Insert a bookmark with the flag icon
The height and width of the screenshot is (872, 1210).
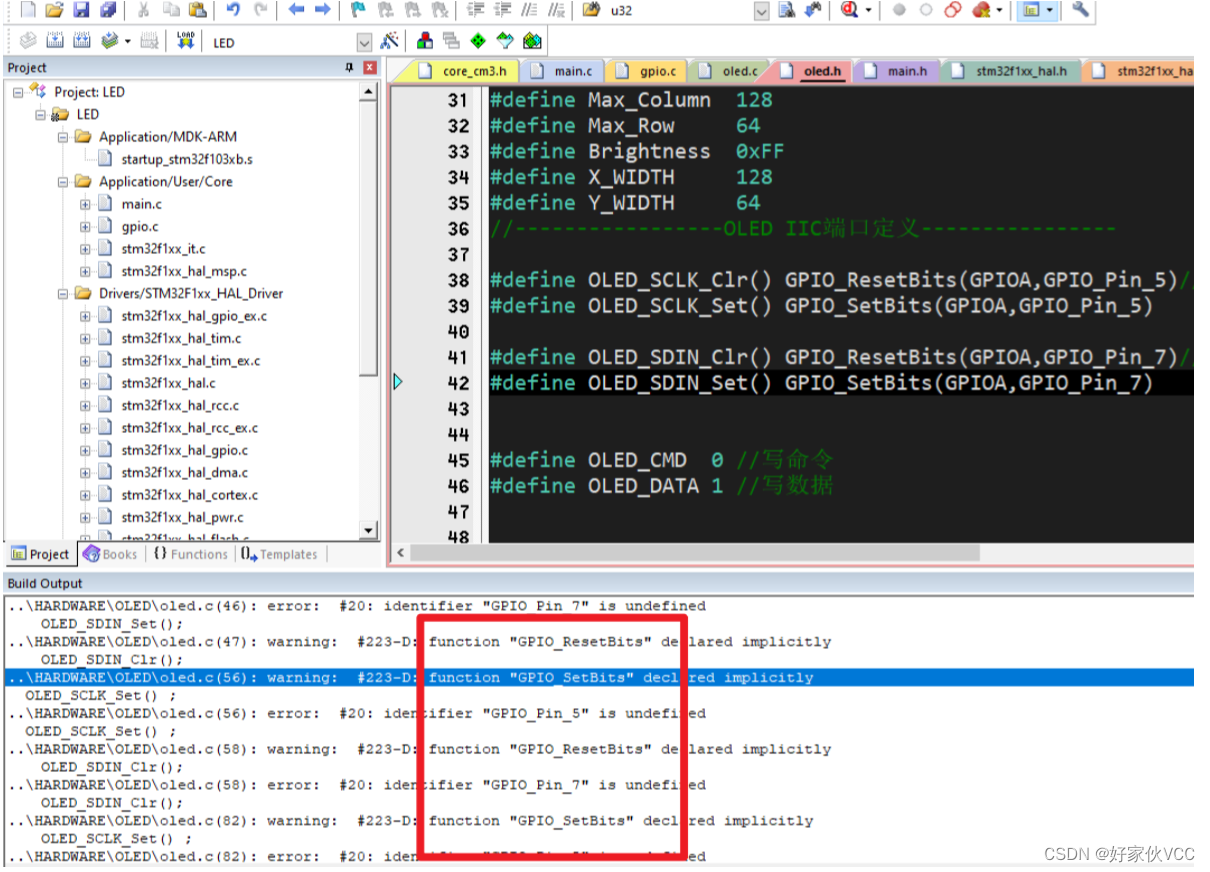(359, 10)
